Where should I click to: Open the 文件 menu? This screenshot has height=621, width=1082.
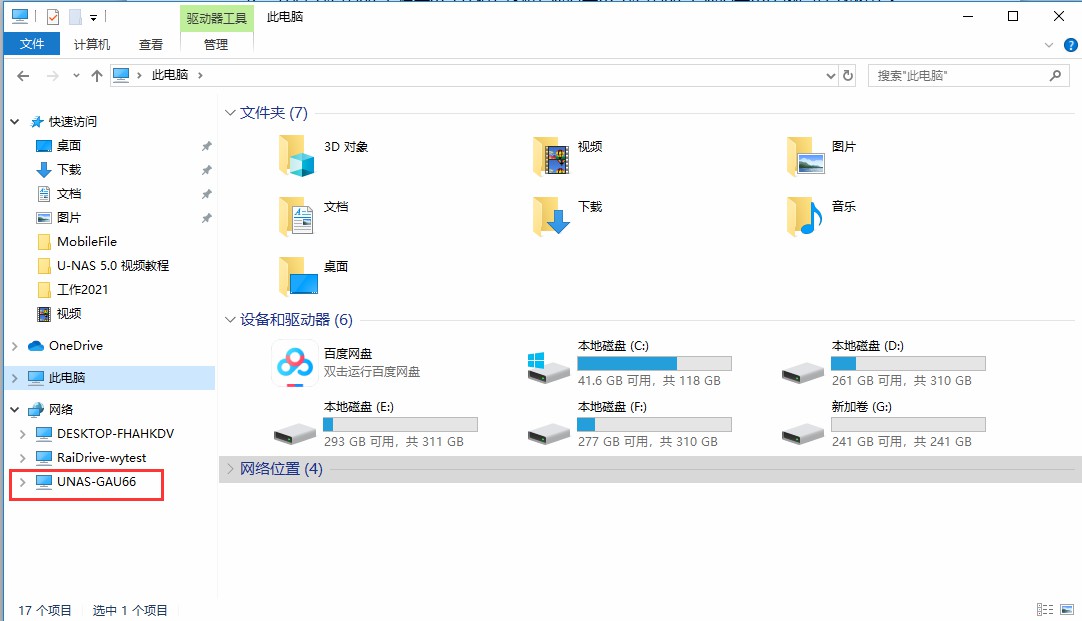click(32, 43)
